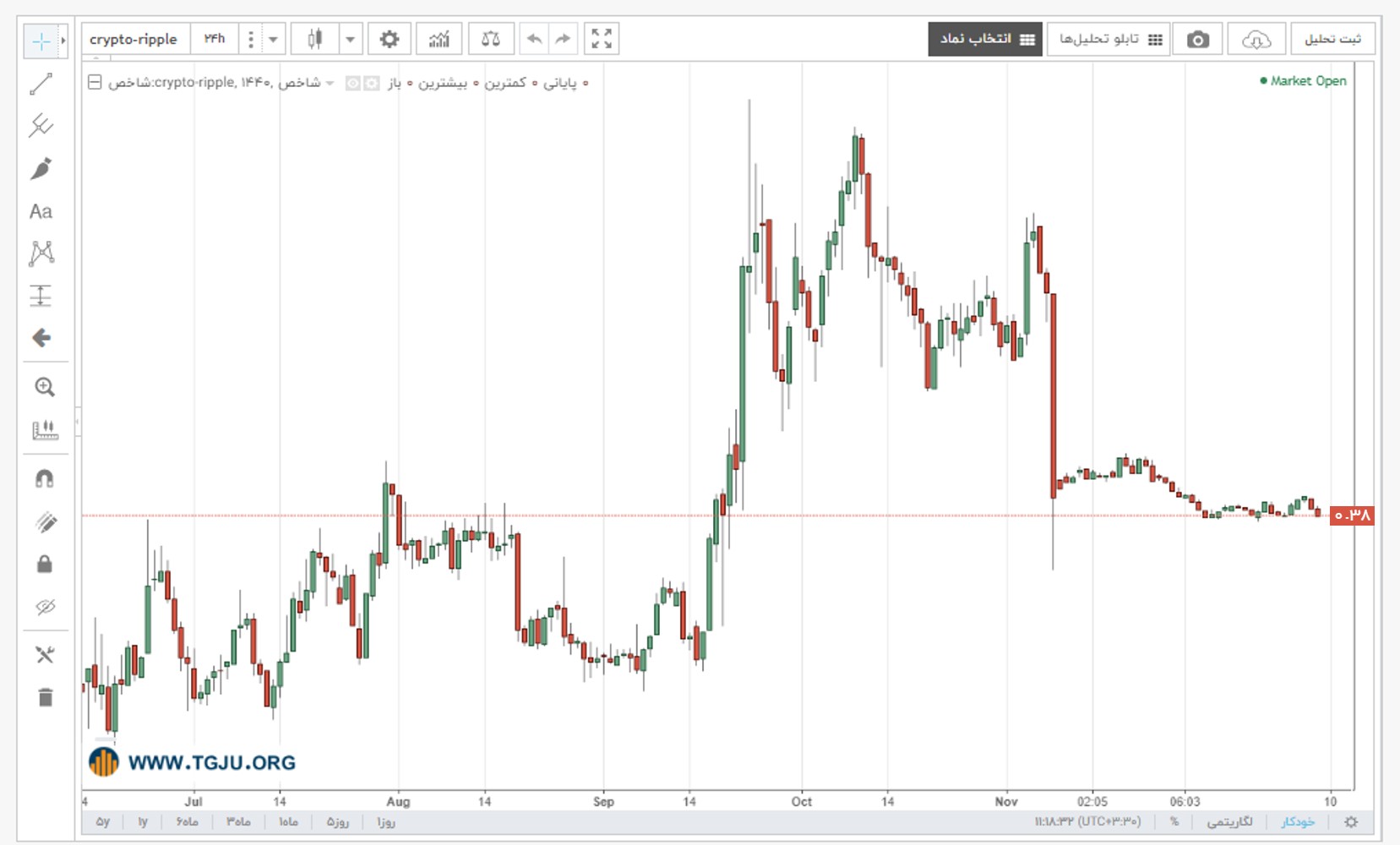The width and height of the screenshot is (1400, 845).
Task: Select the trend line drawing tool
Action: click(41, 84)
